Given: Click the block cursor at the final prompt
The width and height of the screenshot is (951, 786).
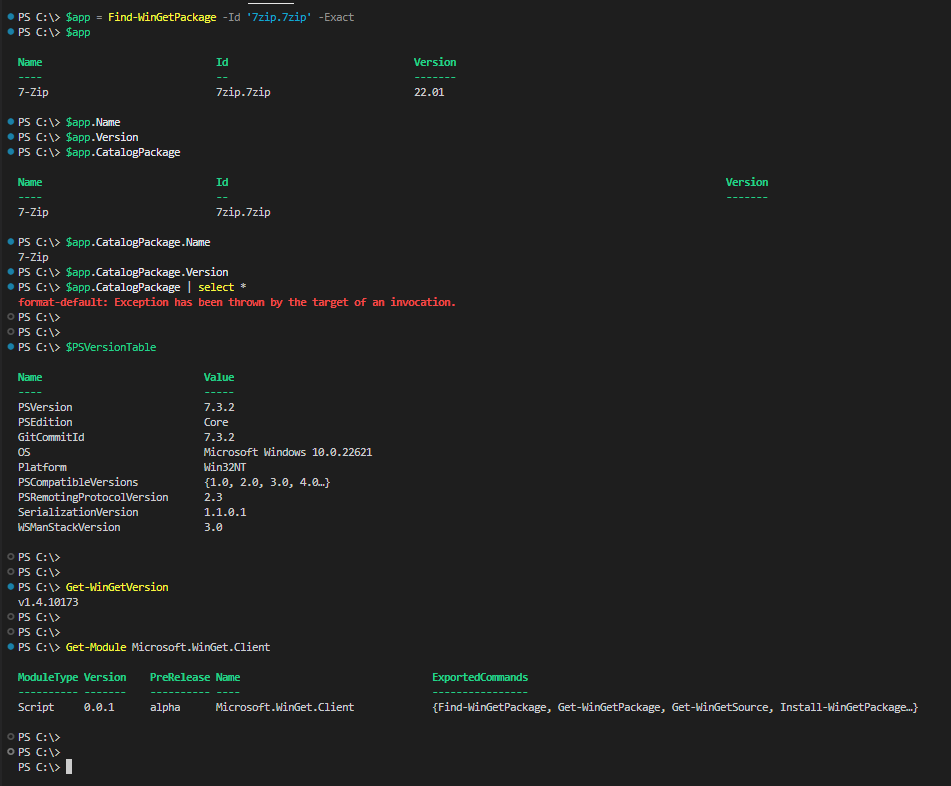Looking at the screenshot, I should pos(69,767).
